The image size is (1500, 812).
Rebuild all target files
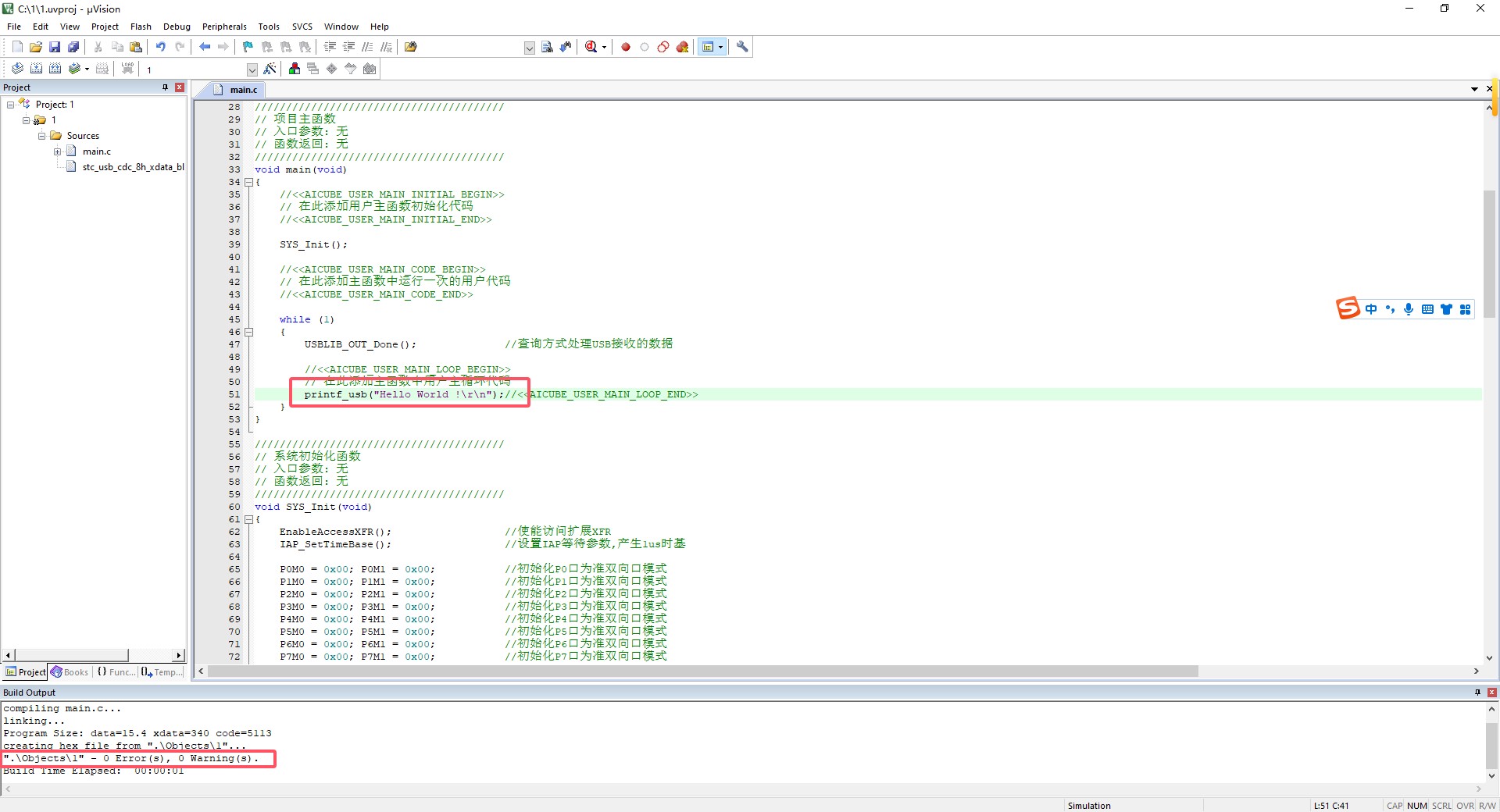point(55,69)
